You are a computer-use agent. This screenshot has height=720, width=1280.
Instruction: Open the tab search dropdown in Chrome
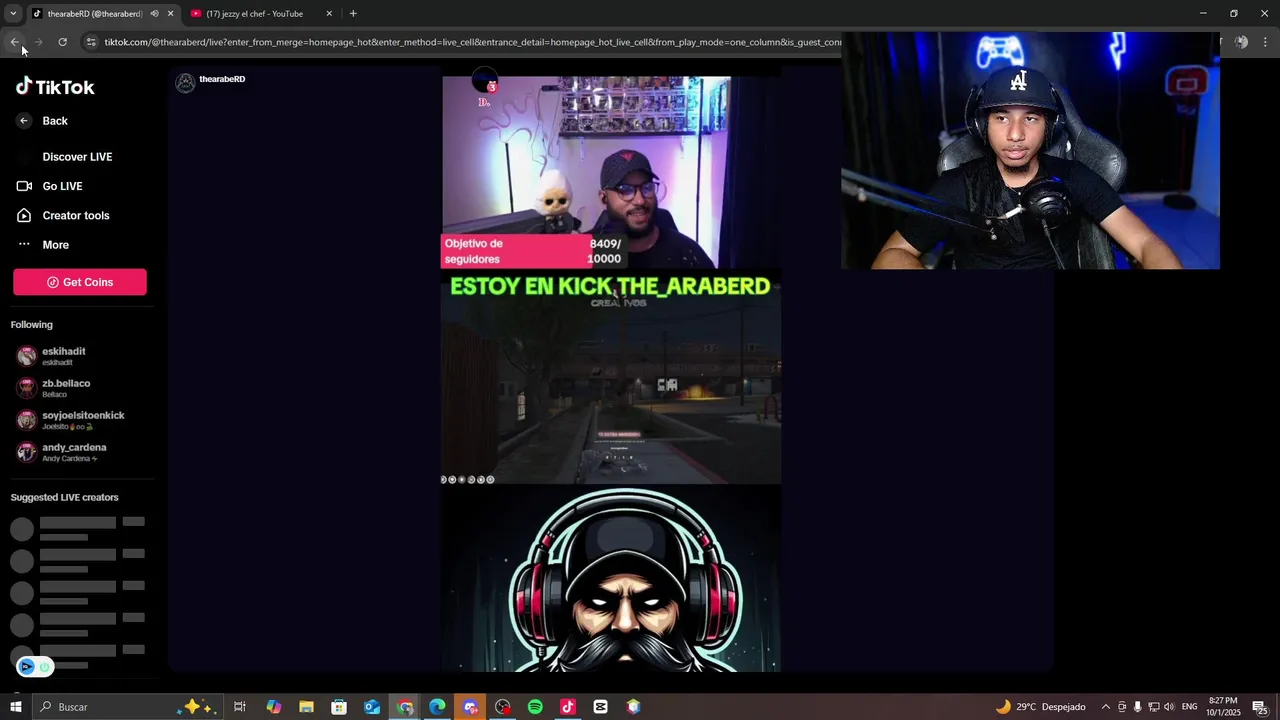13,14
